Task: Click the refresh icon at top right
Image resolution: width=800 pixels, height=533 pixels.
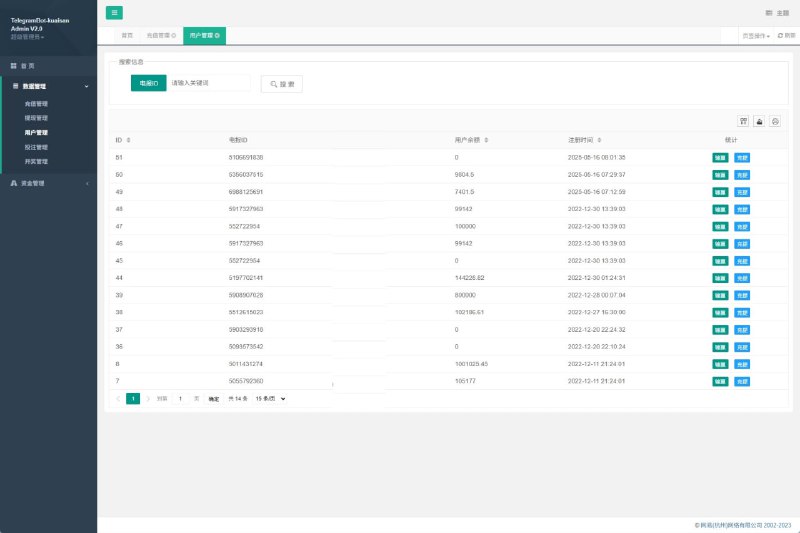Action: click(780, 36)
